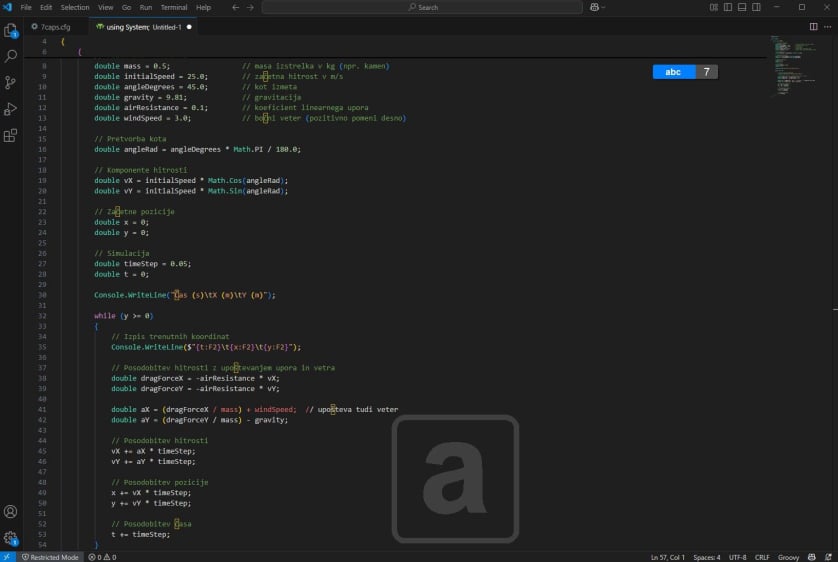838x562 pixels.
Task: Click the '// Simulacija' comment
Action: (x=121, y=253)
